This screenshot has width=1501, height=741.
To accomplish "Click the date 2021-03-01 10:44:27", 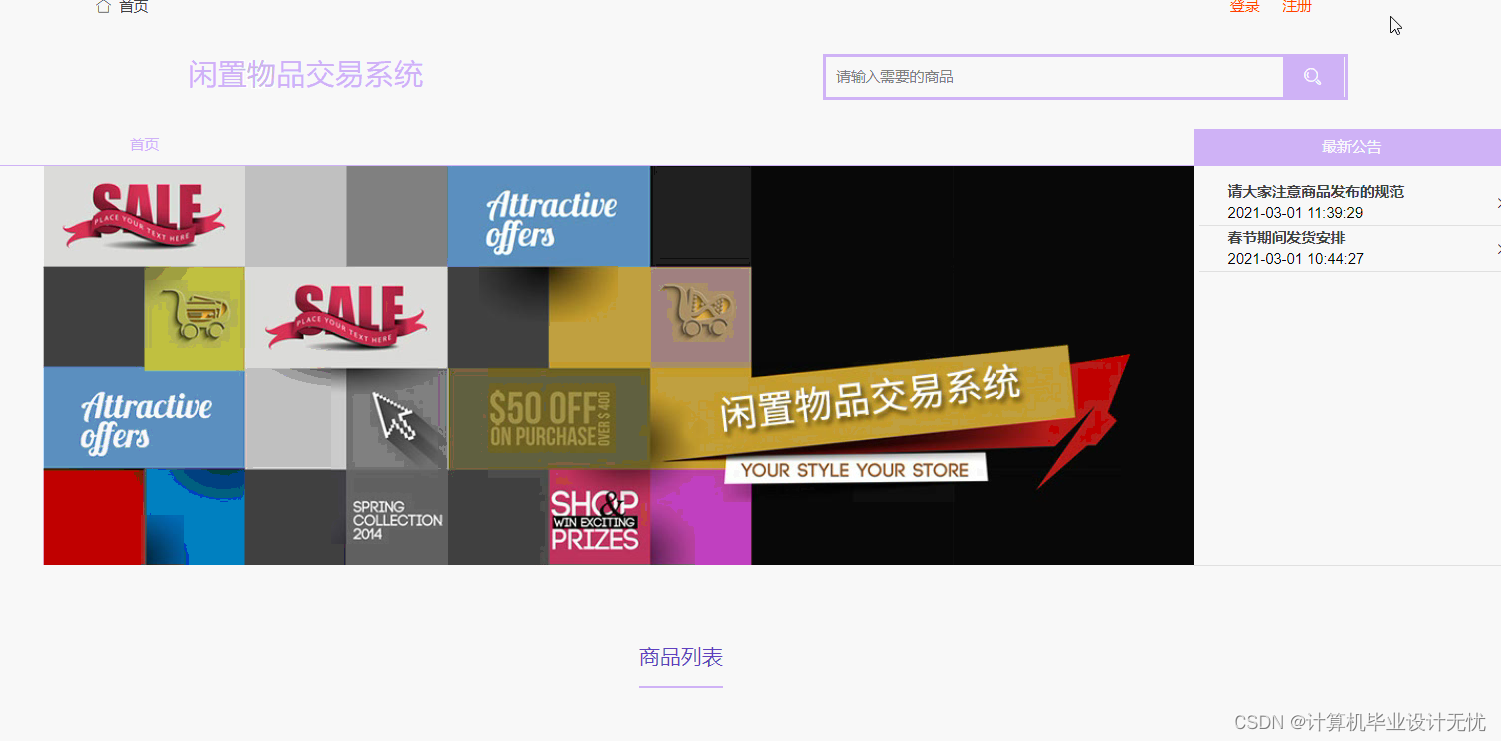I will click(x=1295, y=259).
